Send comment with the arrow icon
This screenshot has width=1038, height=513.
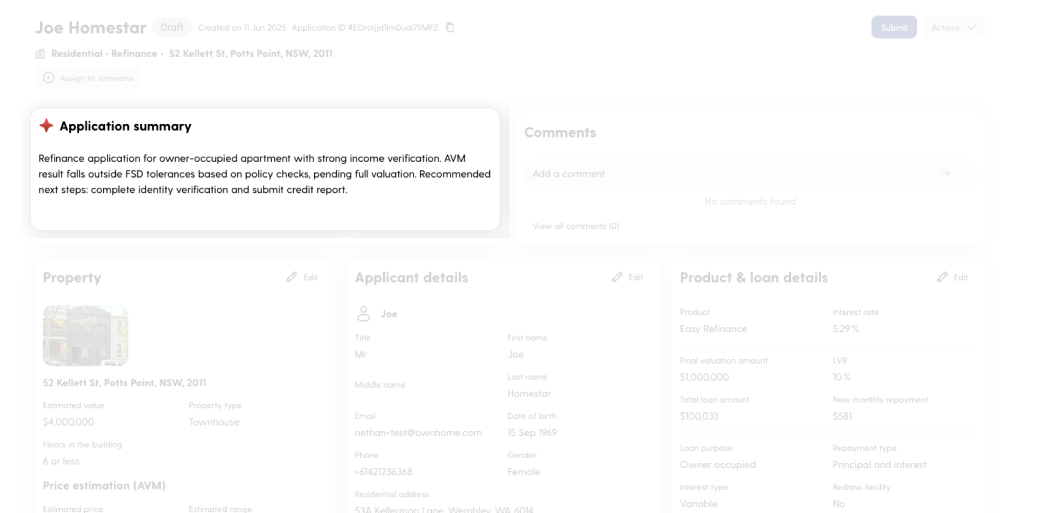click(945, 173)
